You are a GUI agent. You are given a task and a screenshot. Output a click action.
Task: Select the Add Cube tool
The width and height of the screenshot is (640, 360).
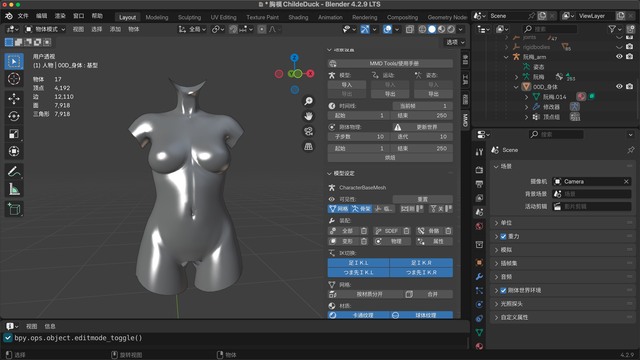[x=14, y=209]
